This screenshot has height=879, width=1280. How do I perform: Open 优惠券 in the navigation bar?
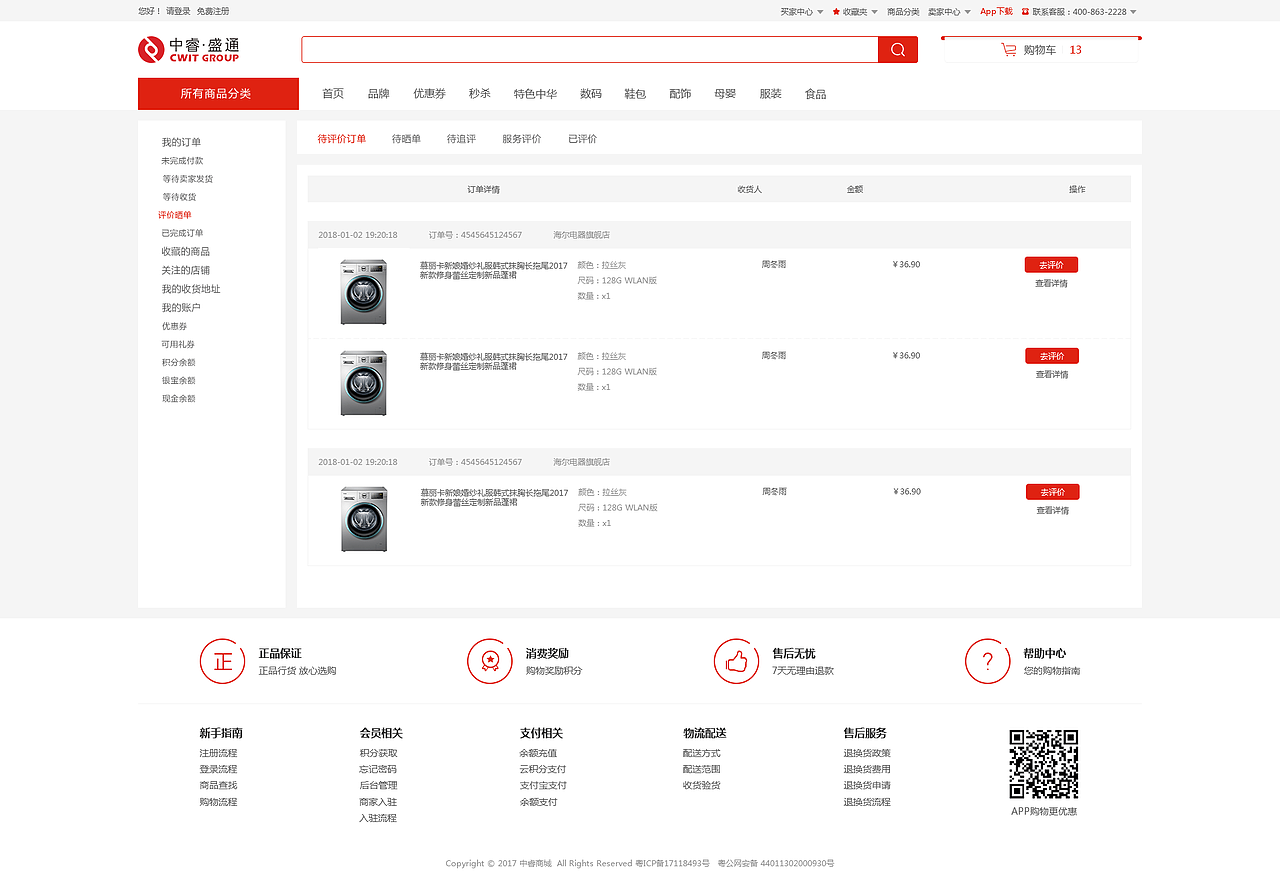(429, 94)
